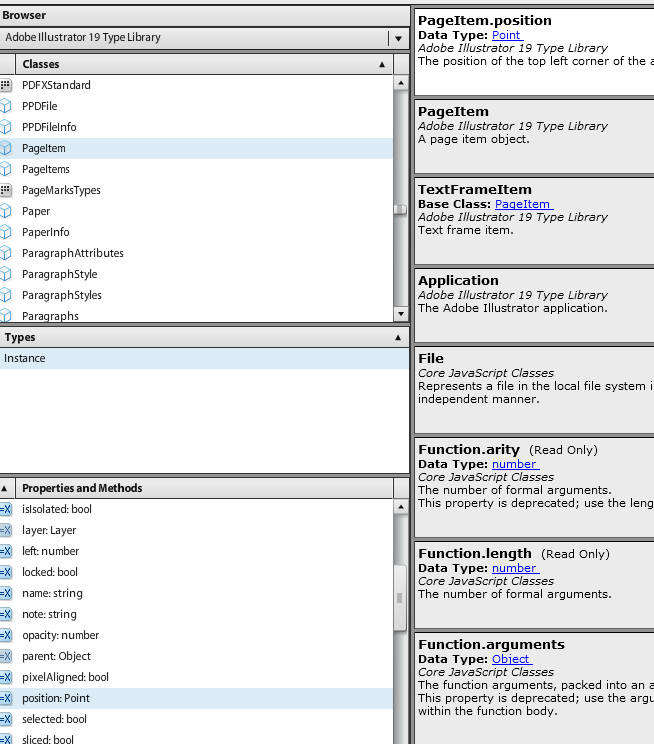The width and height of the screenshot is (654, 744).
Task: Select the PageMarksTypes class
Action: pos(196,190)
